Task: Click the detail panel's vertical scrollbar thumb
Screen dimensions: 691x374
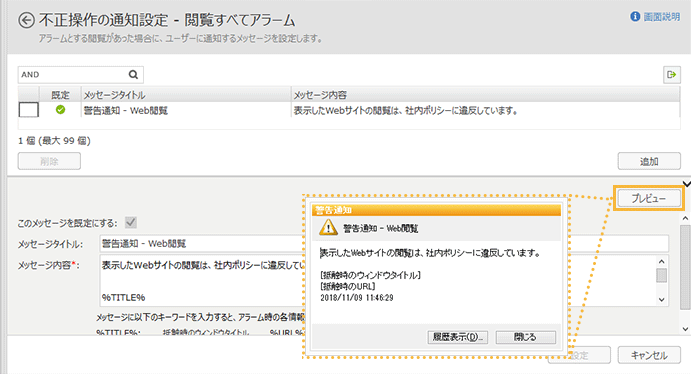Action: [x=685, y=267]
